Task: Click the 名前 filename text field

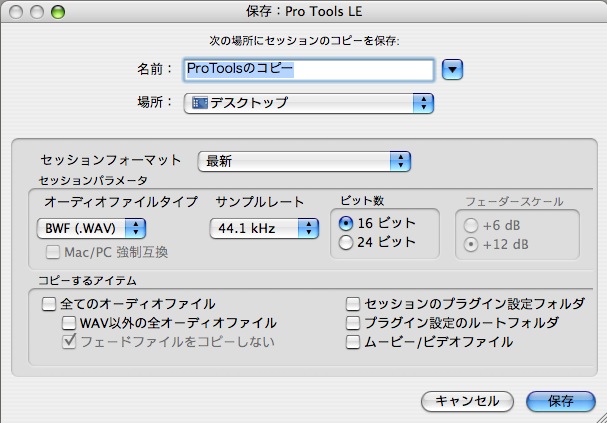Action: point(308,69)
